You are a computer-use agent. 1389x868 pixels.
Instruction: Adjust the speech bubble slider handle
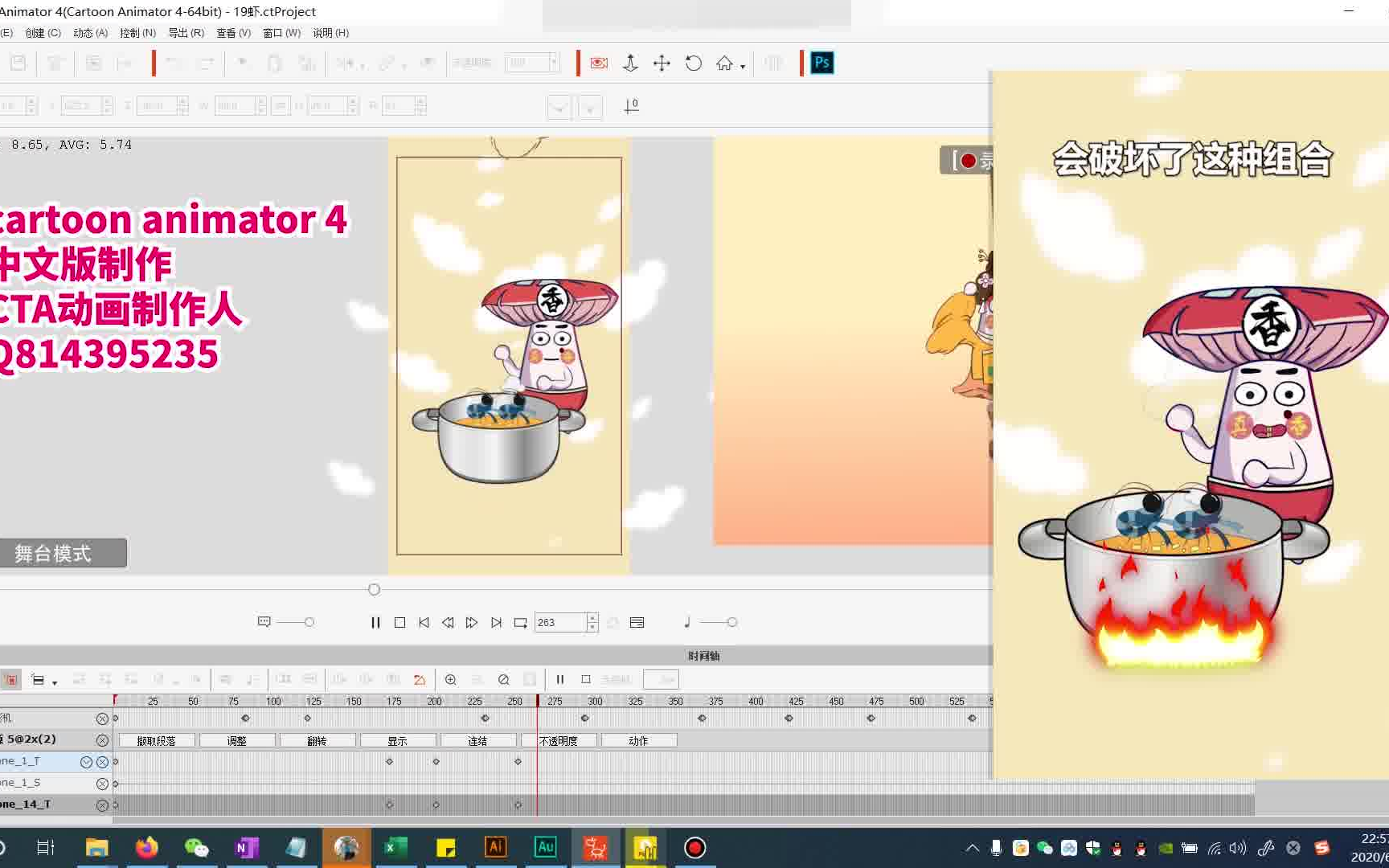[x=309, y=622]
